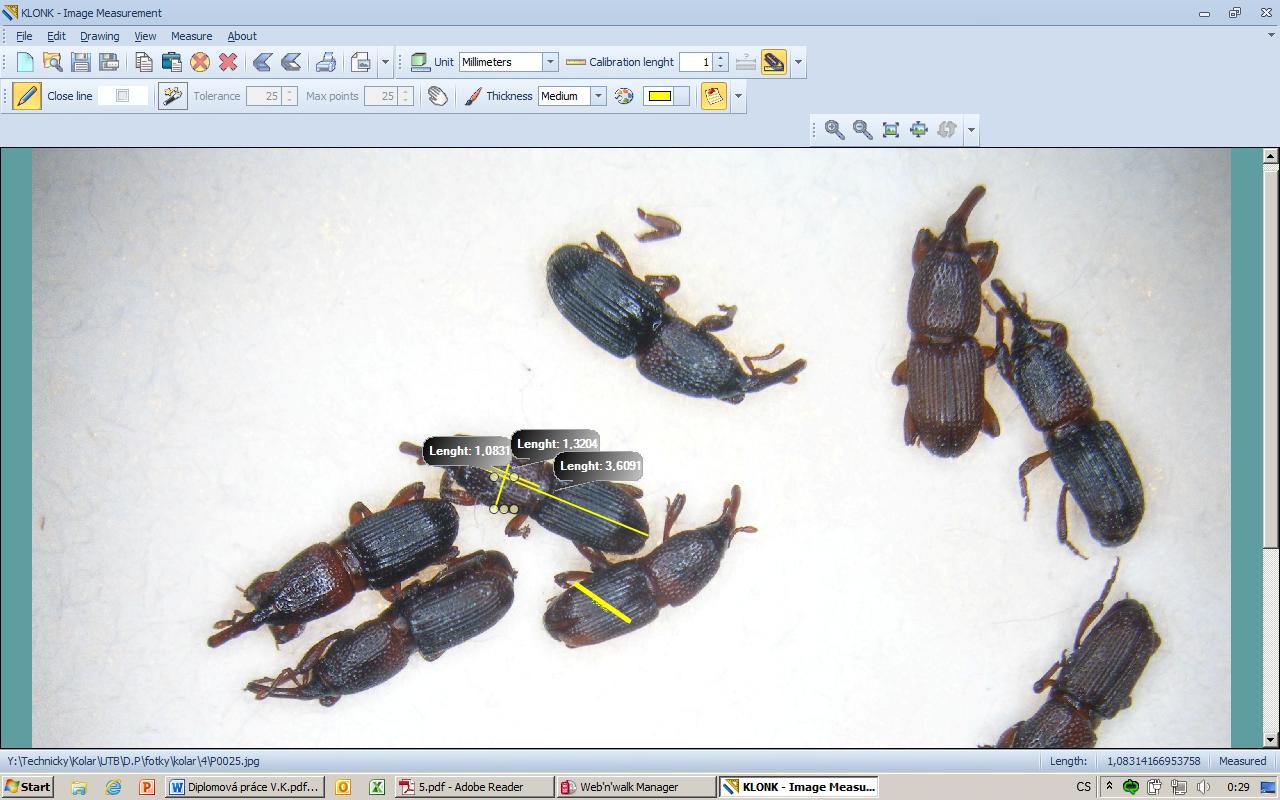The height and width of the screenshot is (800, 1280).
Task: Open the Thickness Medium dropdown
Action: pos(598,96)
